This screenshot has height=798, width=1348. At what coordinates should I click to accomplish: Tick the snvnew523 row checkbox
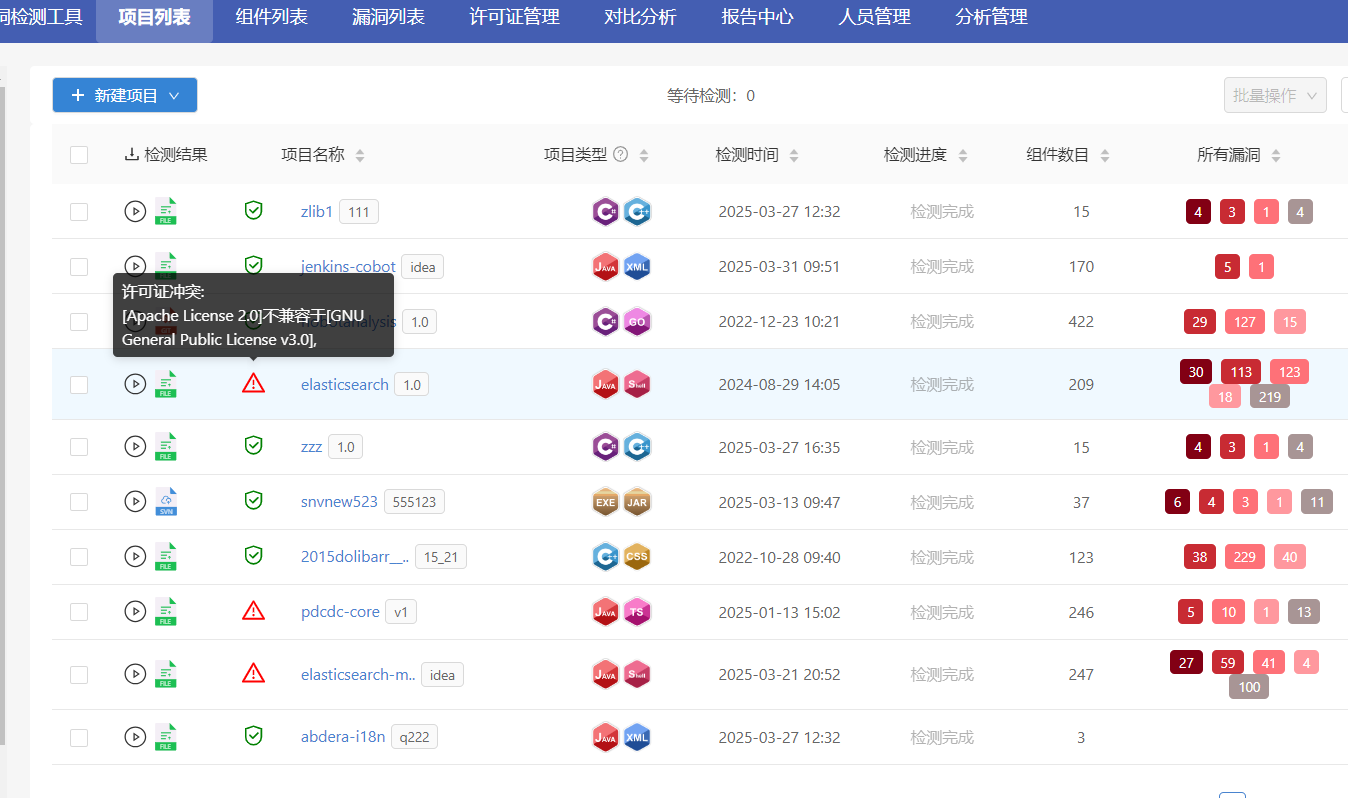coord(79,501)
